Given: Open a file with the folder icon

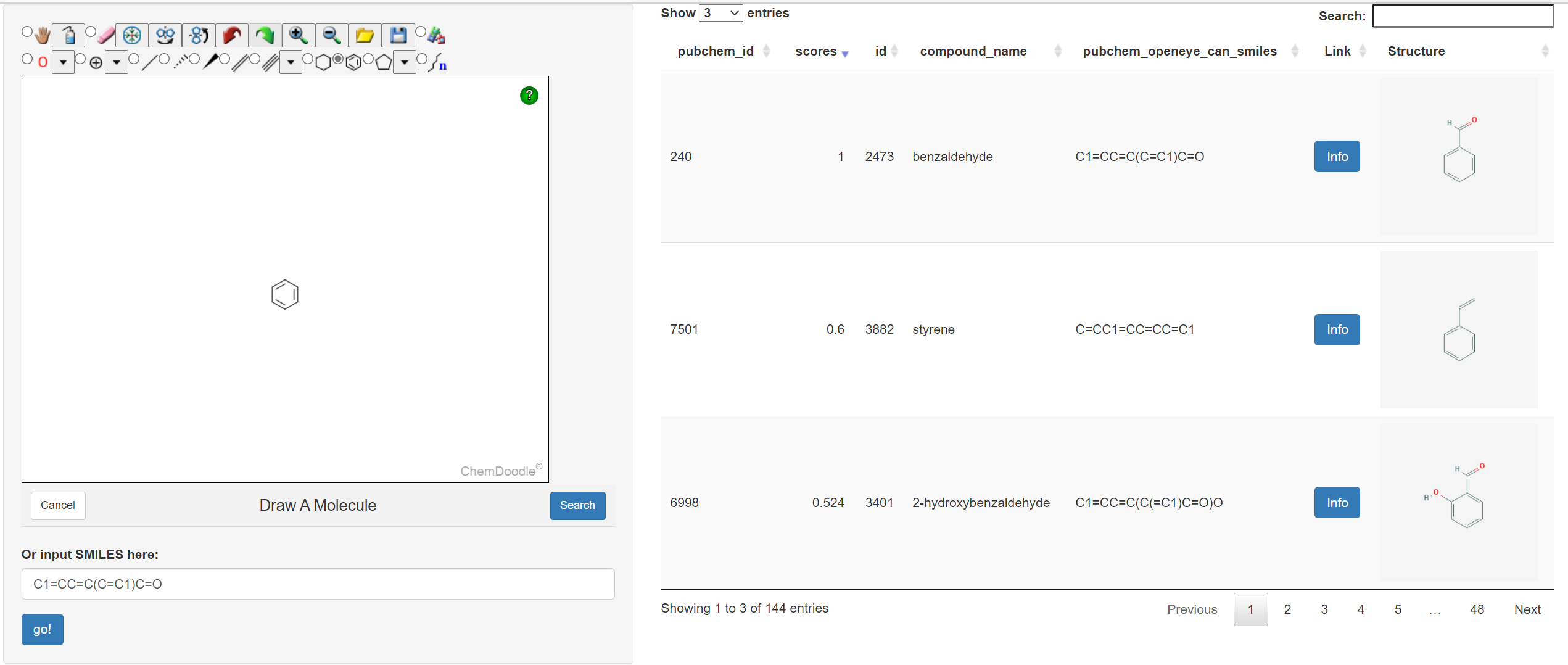Looking at the screenshot, I should coord(365,36).
